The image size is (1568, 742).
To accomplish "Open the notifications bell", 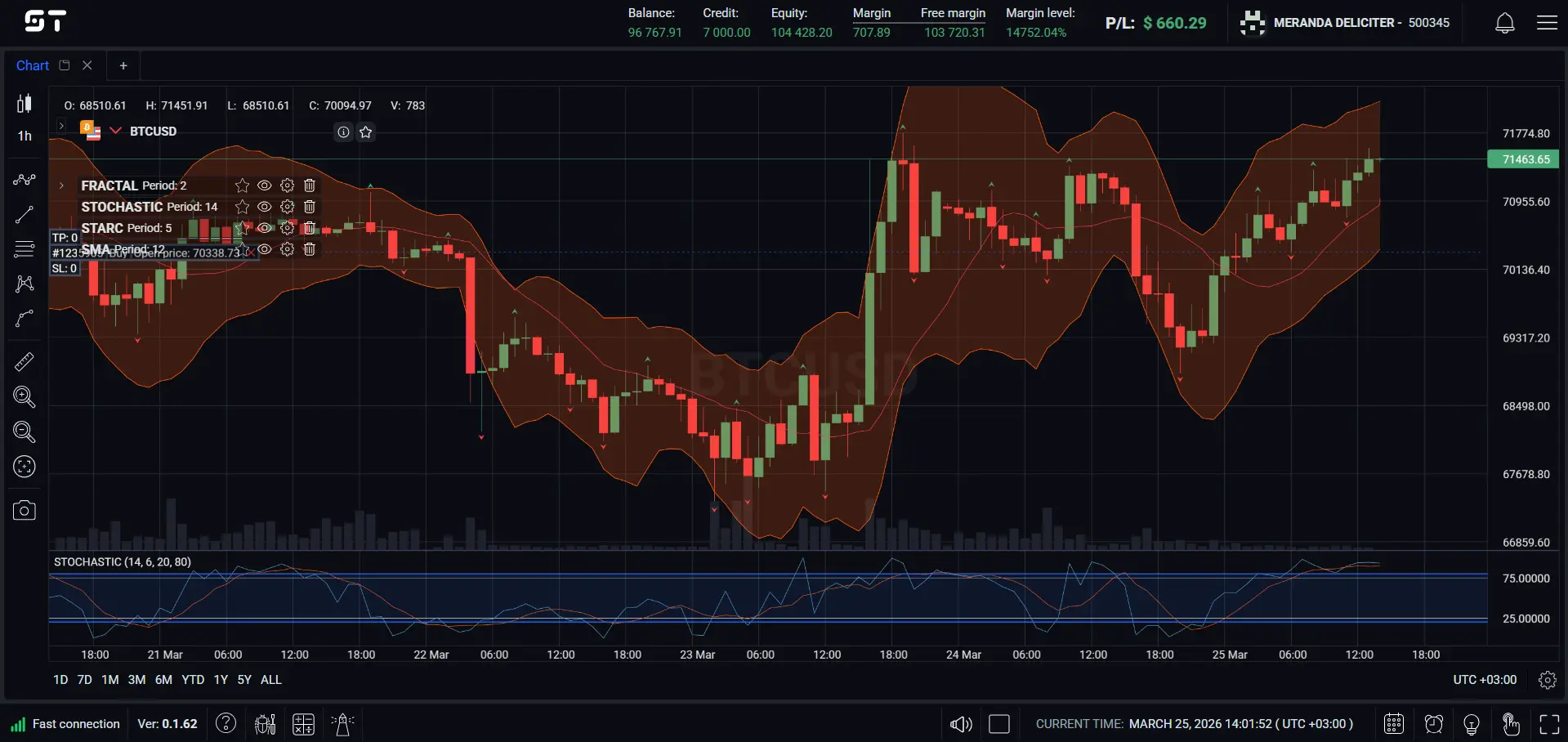I will [1504, 23].
